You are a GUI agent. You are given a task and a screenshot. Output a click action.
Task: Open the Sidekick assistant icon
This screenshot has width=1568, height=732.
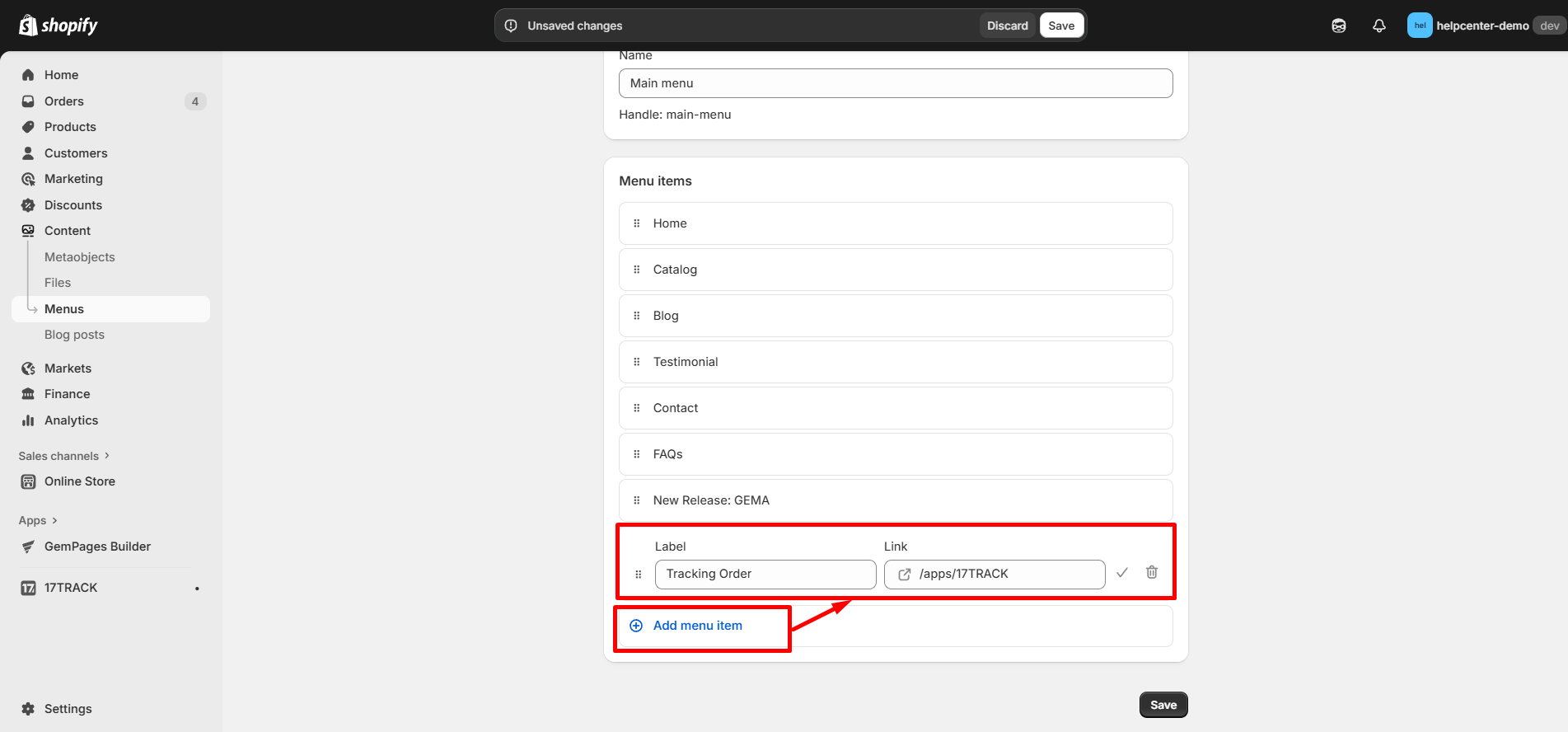pyautogui.click(x=1338, y=26)
